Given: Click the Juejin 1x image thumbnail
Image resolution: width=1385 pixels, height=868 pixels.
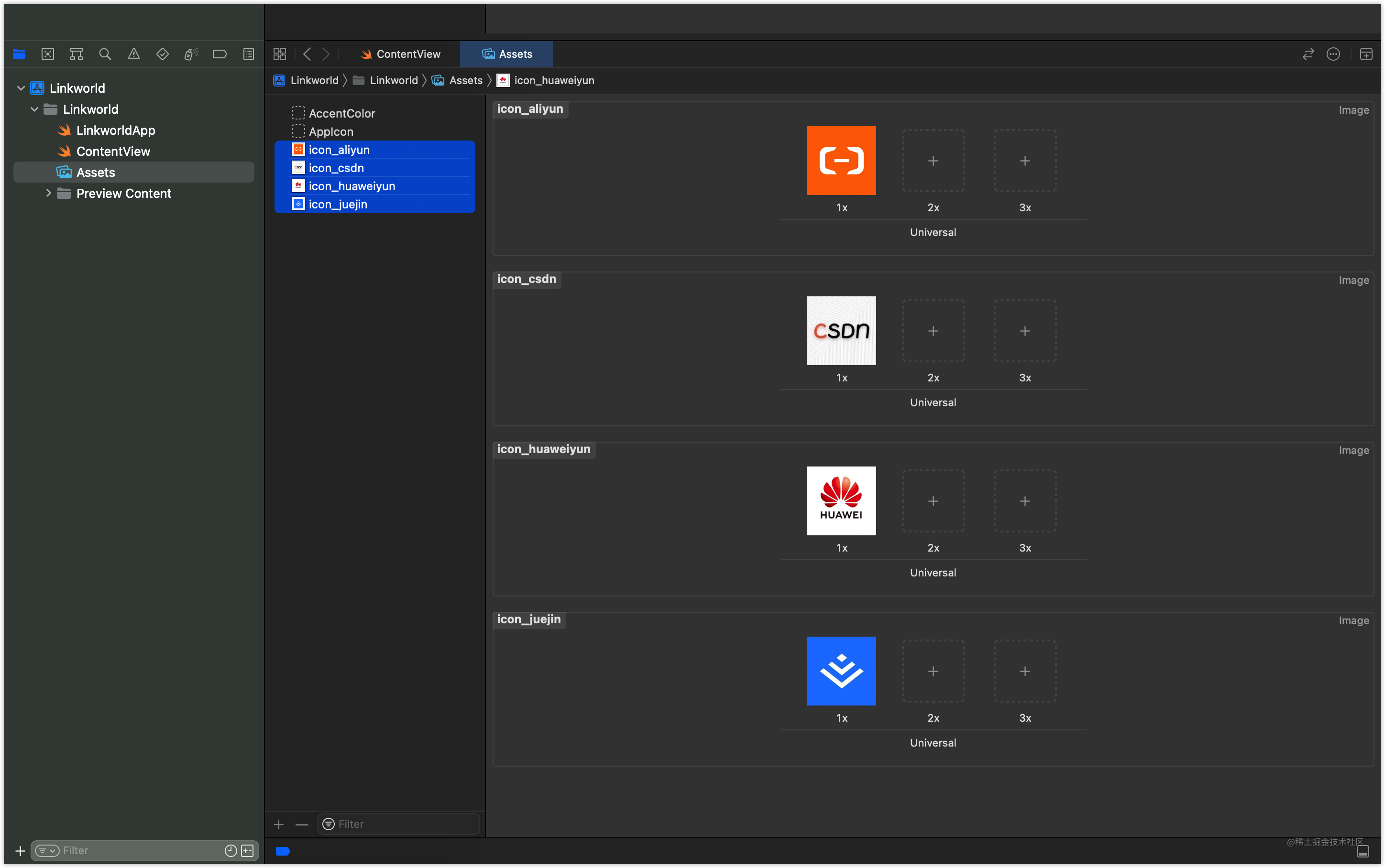Looking at the screenshot, I should (841, 671).
